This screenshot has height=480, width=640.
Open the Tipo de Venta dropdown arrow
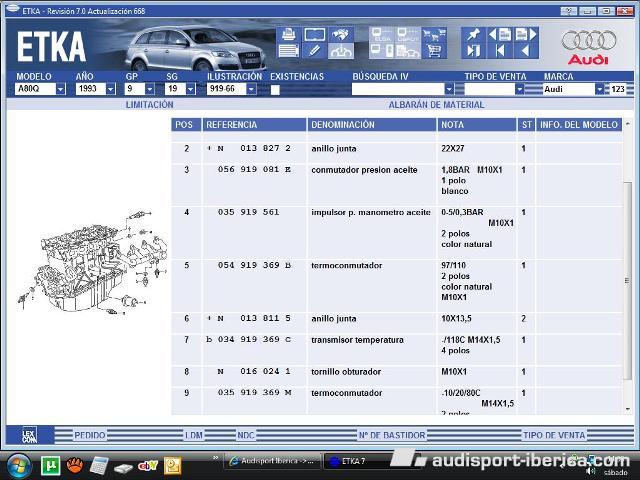point(519,89)
